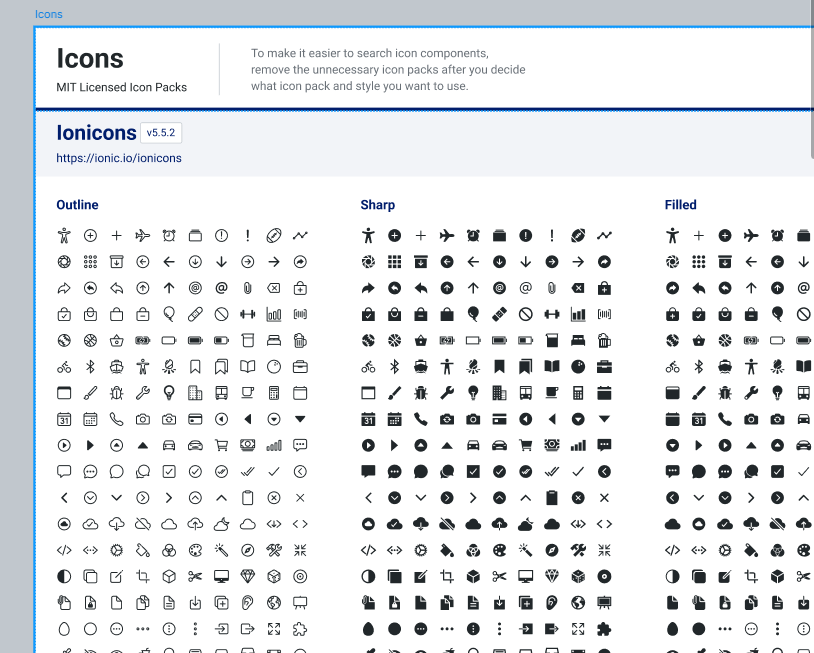
Task: Select the Sharp cloud offline icon
Action: click(x=446, y=524)
